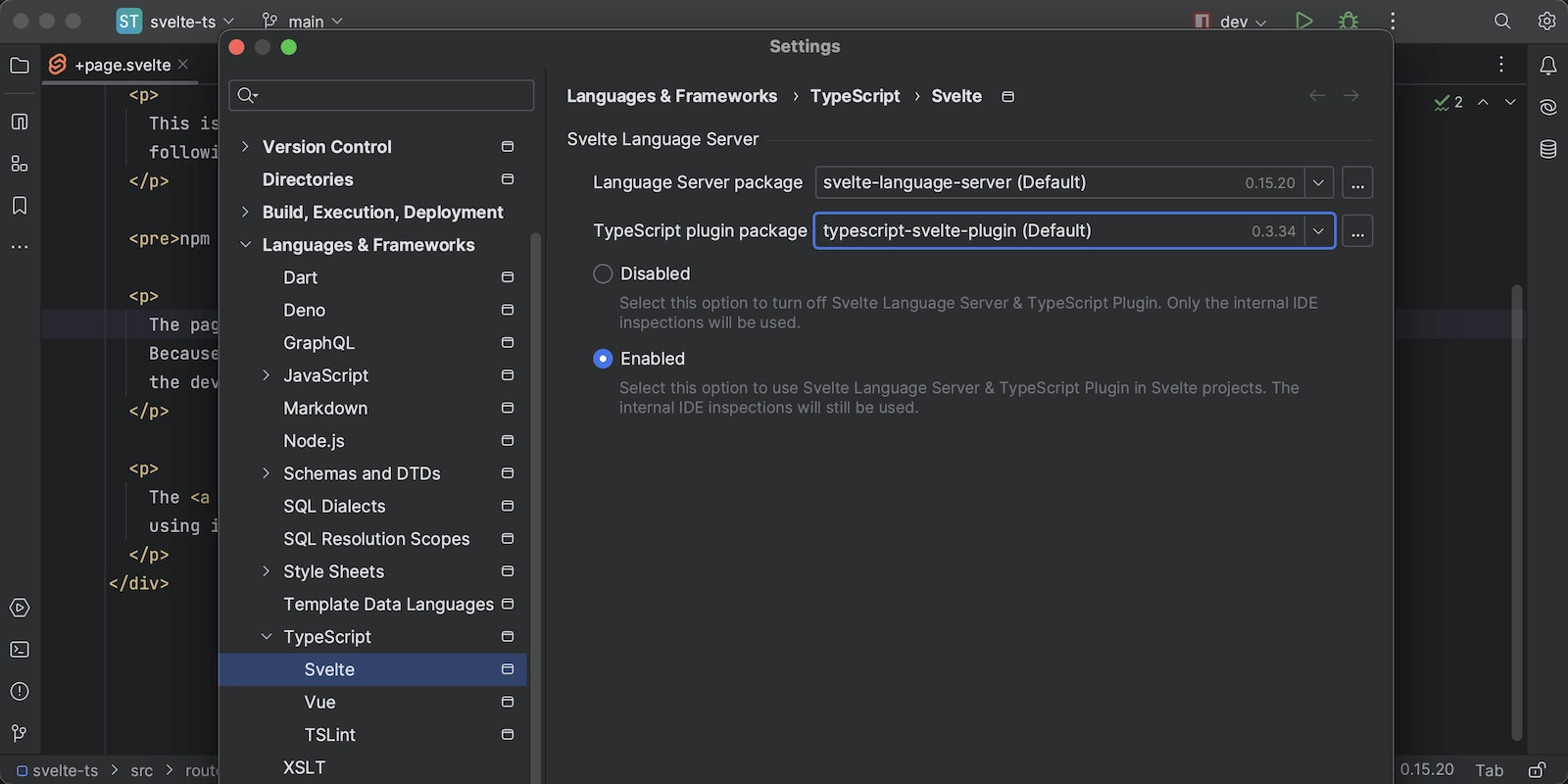Open the main branch dropdown
Screen dimensions: 1568x784
[x=303, y=21]
